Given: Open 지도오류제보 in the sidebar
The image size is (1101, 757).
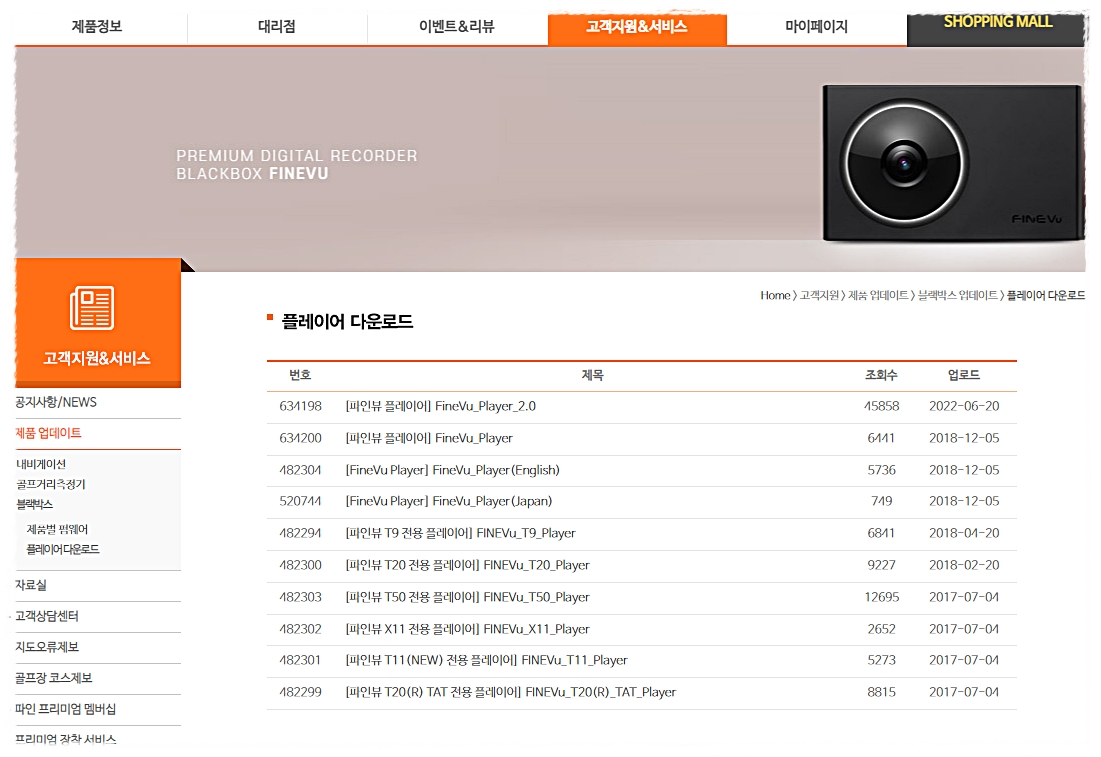Looking at the screenshot, I should click(x=47, y=647).
